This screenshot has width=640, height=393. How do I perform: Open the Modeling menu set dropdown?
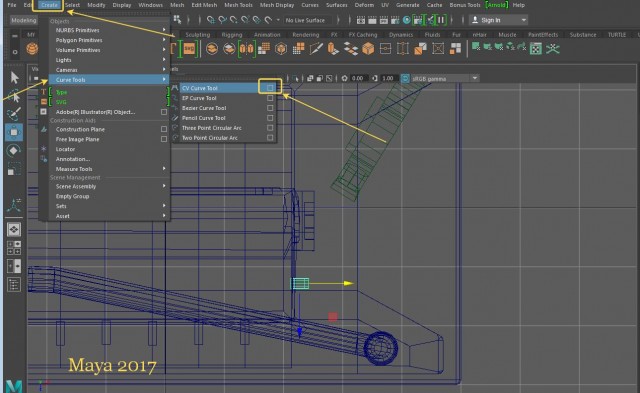point(24,20)
